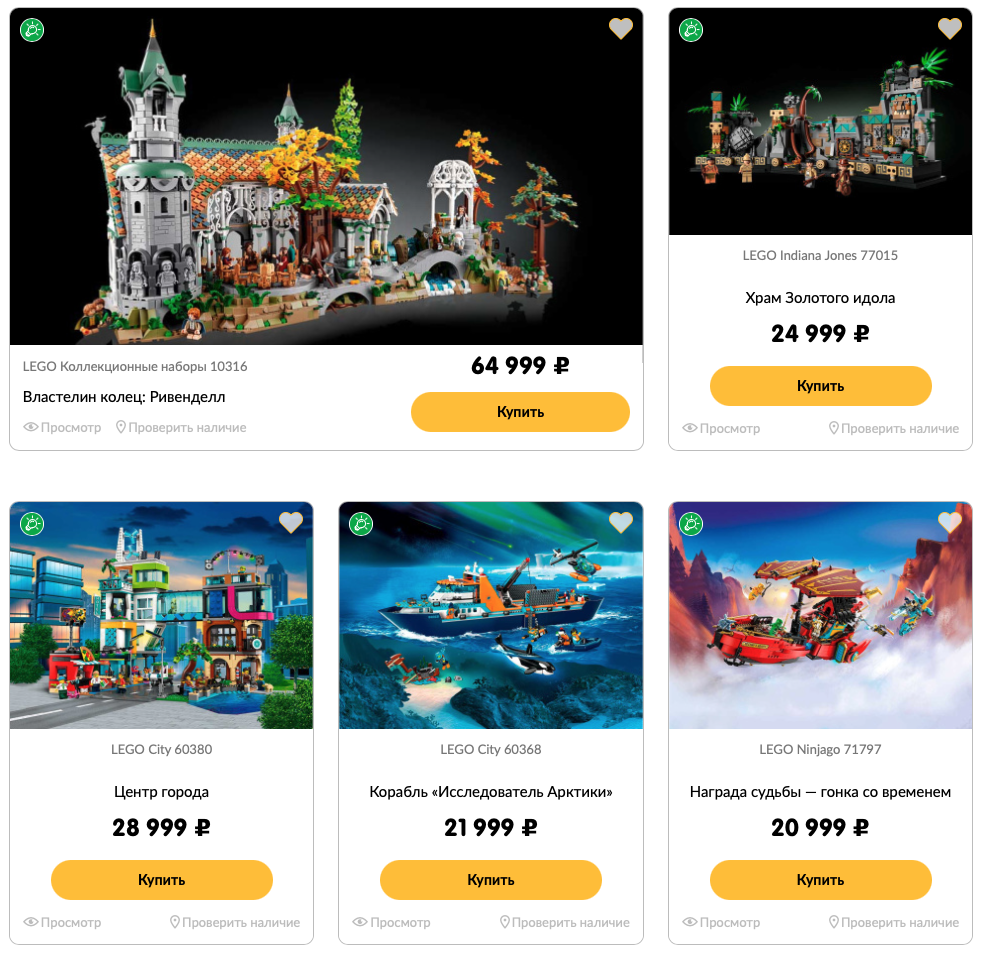Open Просмотр for LEGO City 60368
This screenshot has width=986, height=958.
pos(391,922)
